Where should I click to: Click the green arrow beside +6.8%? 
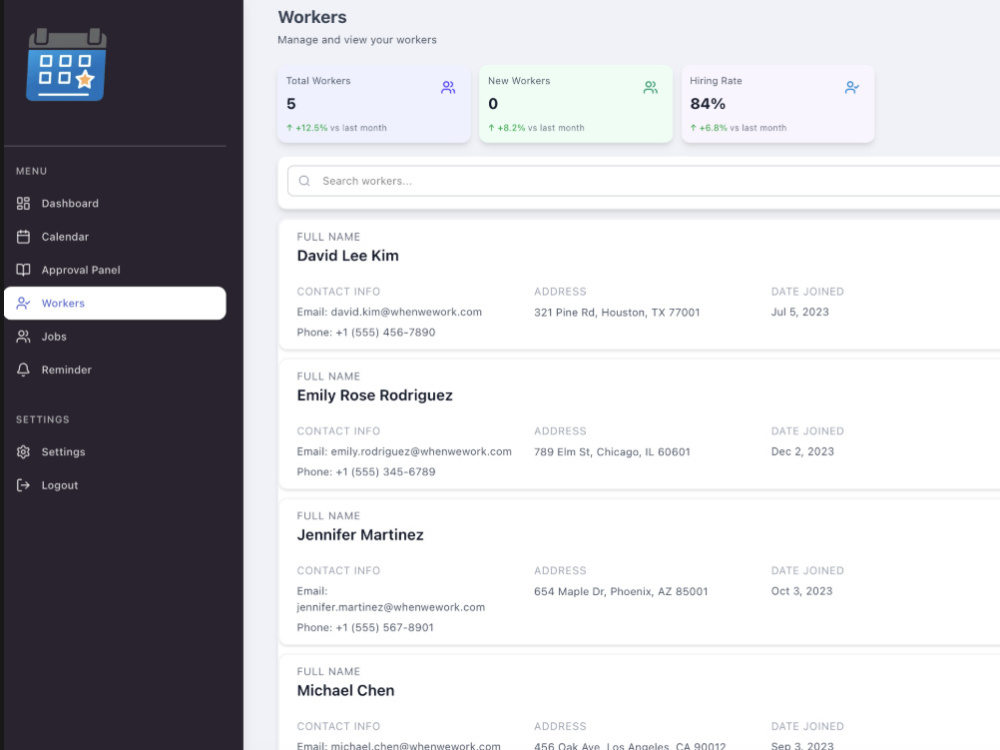click(693, 128)
